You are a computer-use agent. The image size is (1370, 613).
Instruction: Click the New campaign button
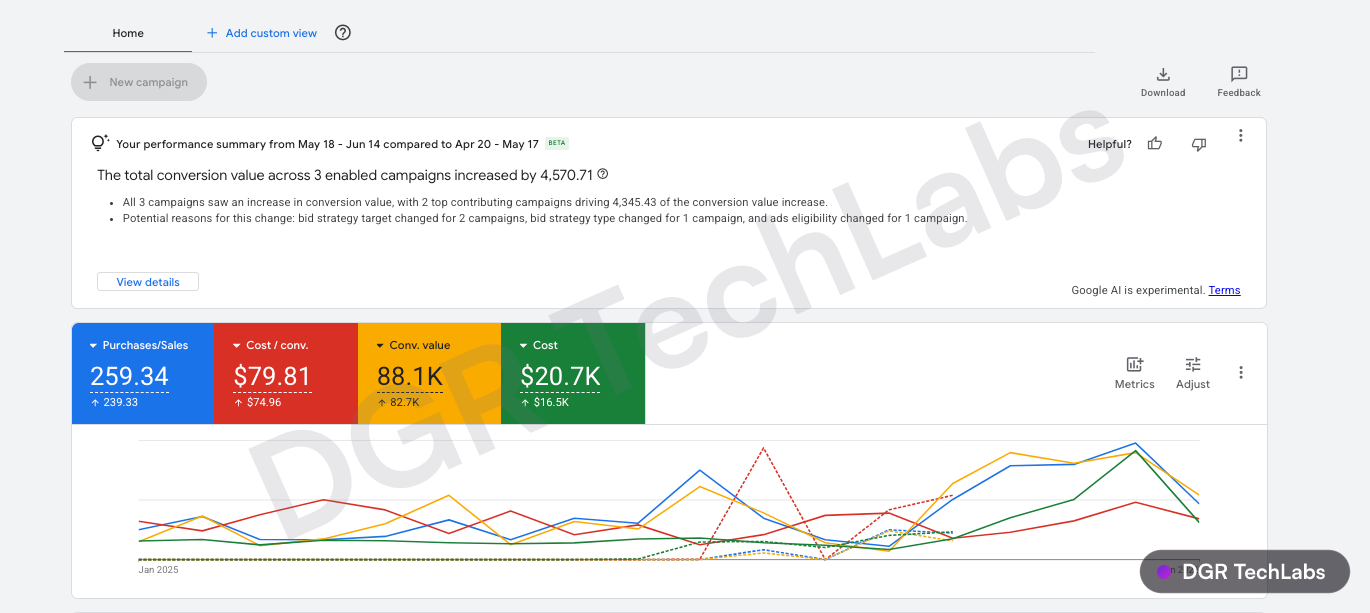pyautogui.click(x=139, y=82)
